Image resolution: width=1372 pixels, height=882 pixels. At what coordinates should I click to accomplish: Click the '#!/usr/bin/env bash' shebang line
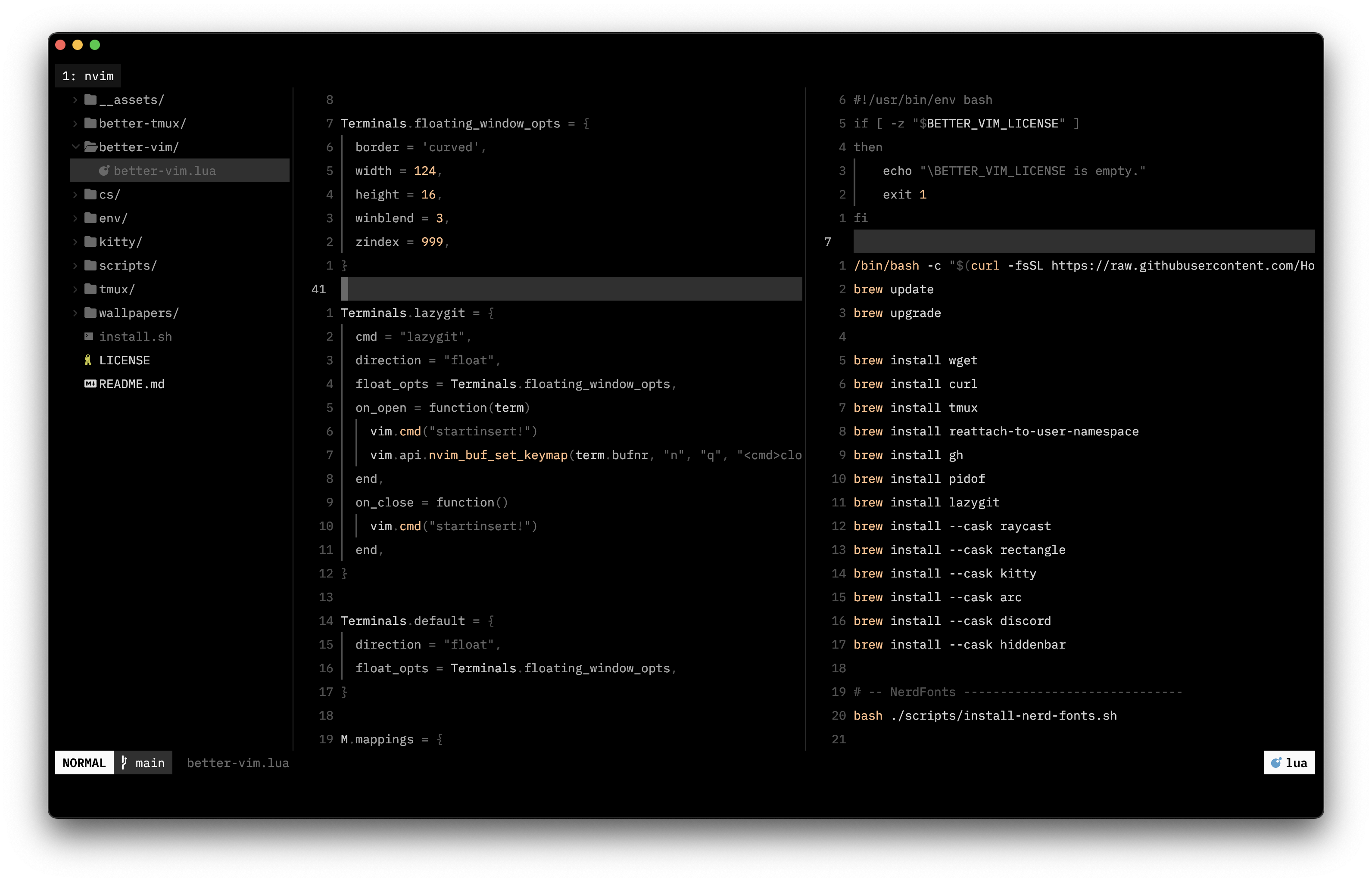[923, 99]
